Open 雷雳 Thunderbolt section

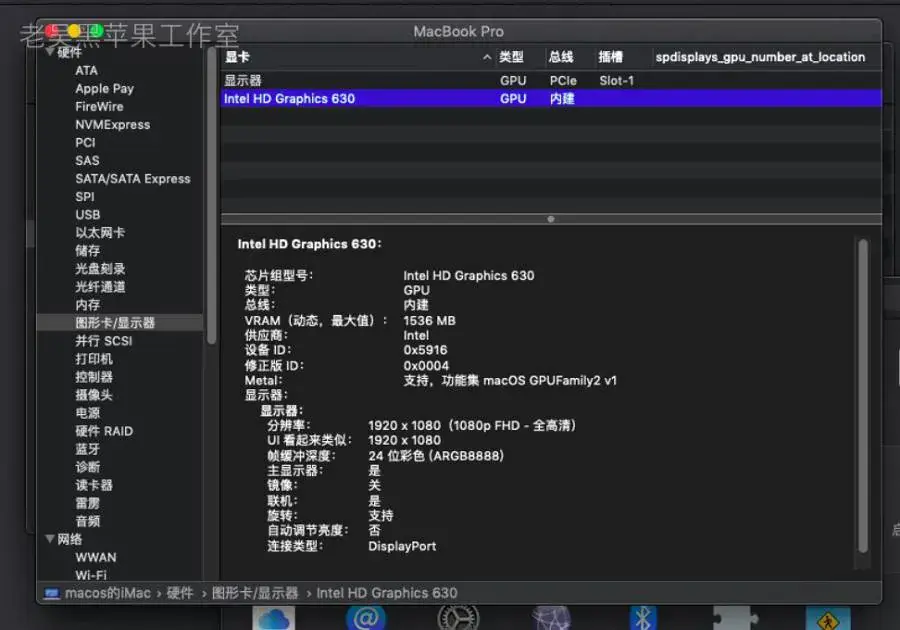point(87,503)
